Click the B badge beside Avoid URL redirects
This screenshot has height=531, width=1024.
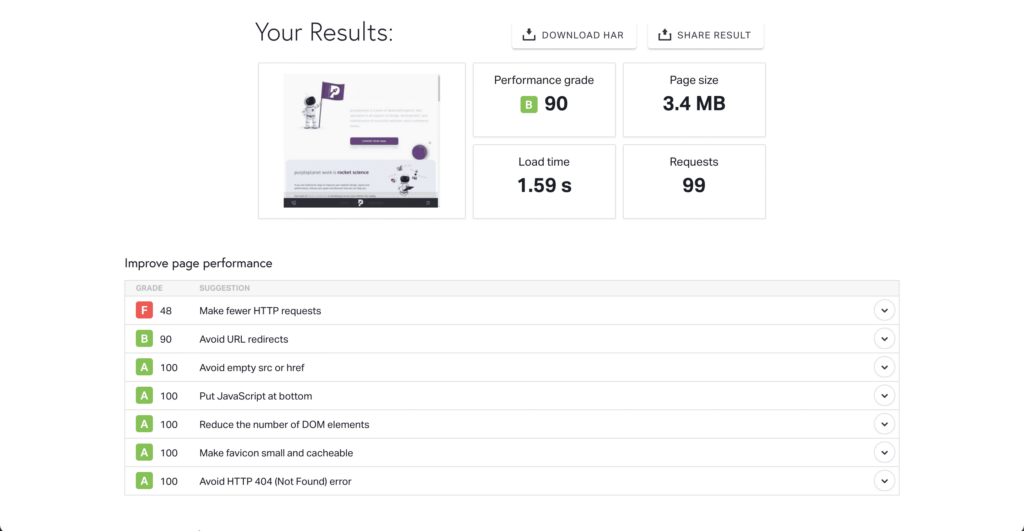pyautogui.click(x=143, y=339)
